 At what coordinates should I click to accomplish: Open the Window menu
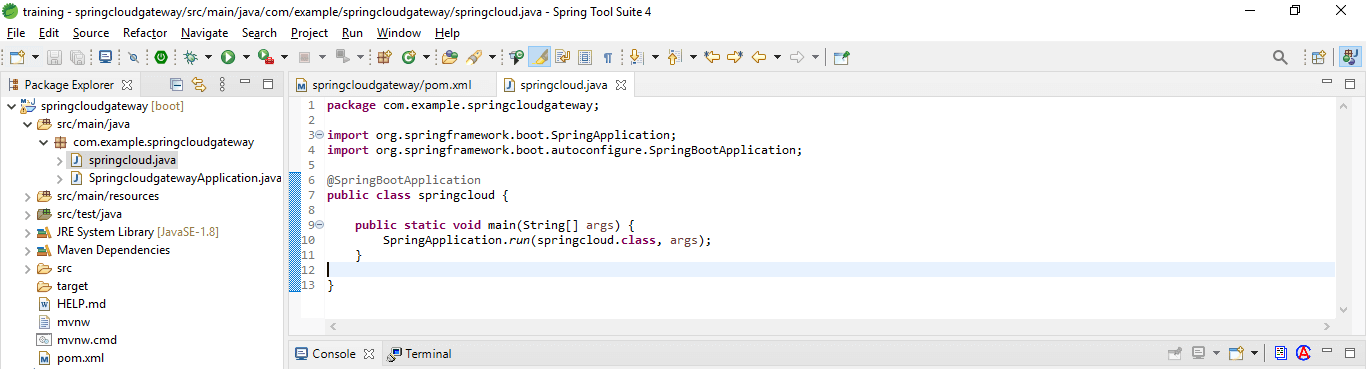[399, 33]
